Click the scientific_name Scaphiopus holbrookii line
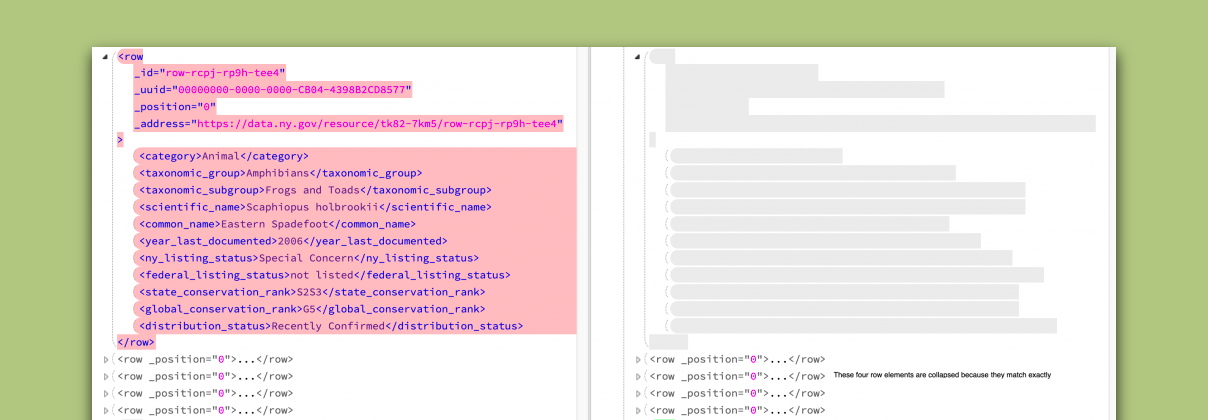Image resolution: width=1208 pixels, height=420 pixels. coord(315,208)
